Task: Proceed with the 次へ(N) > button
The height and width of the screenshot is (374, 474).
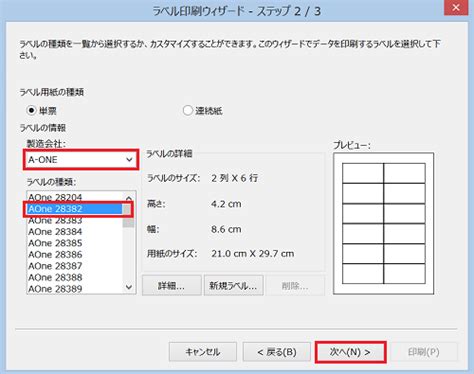Action: point(350,352)
